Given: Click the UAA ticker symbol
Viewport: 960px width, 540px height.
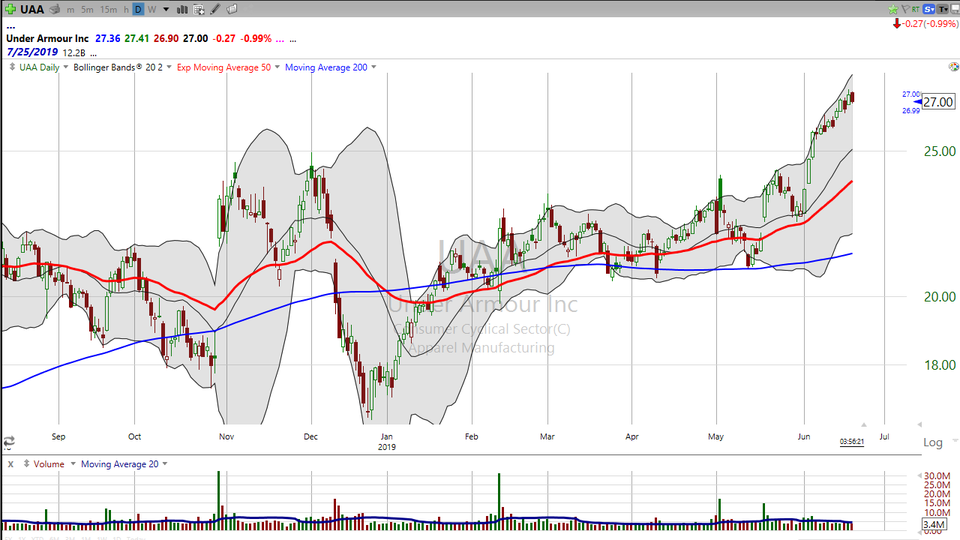Looking at the screenshot, I should pos(32,9).
